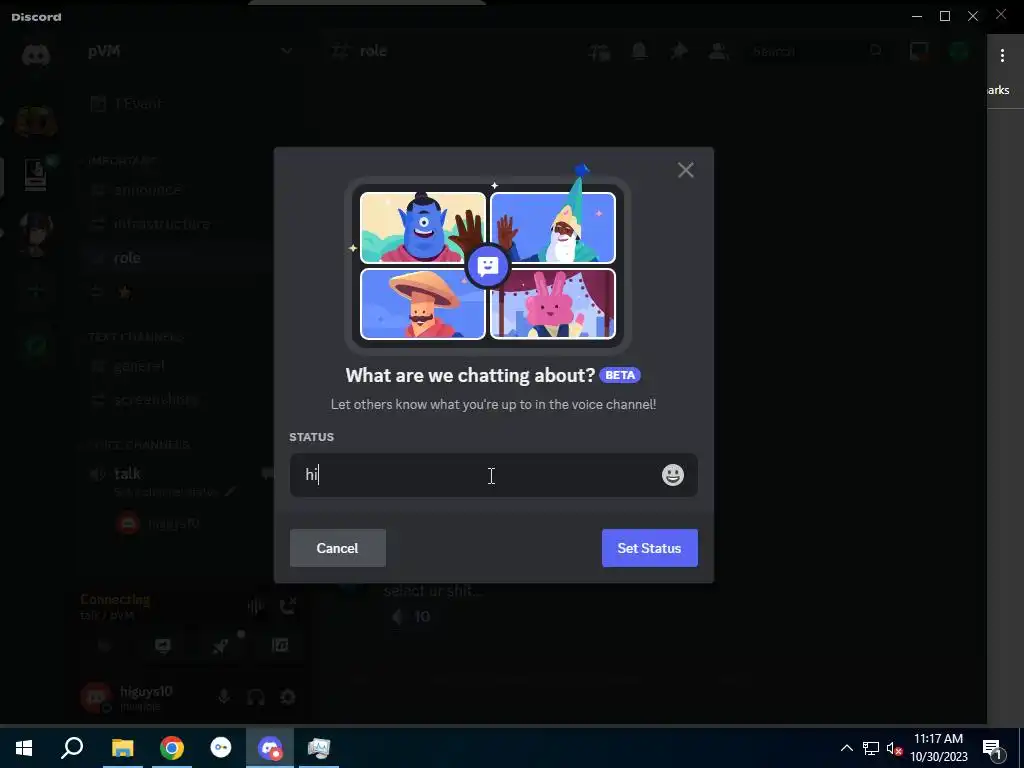The width and height of the screenshot is (1024, 768).
Task: Select the talk voice channel
Action: coord(127,473)
